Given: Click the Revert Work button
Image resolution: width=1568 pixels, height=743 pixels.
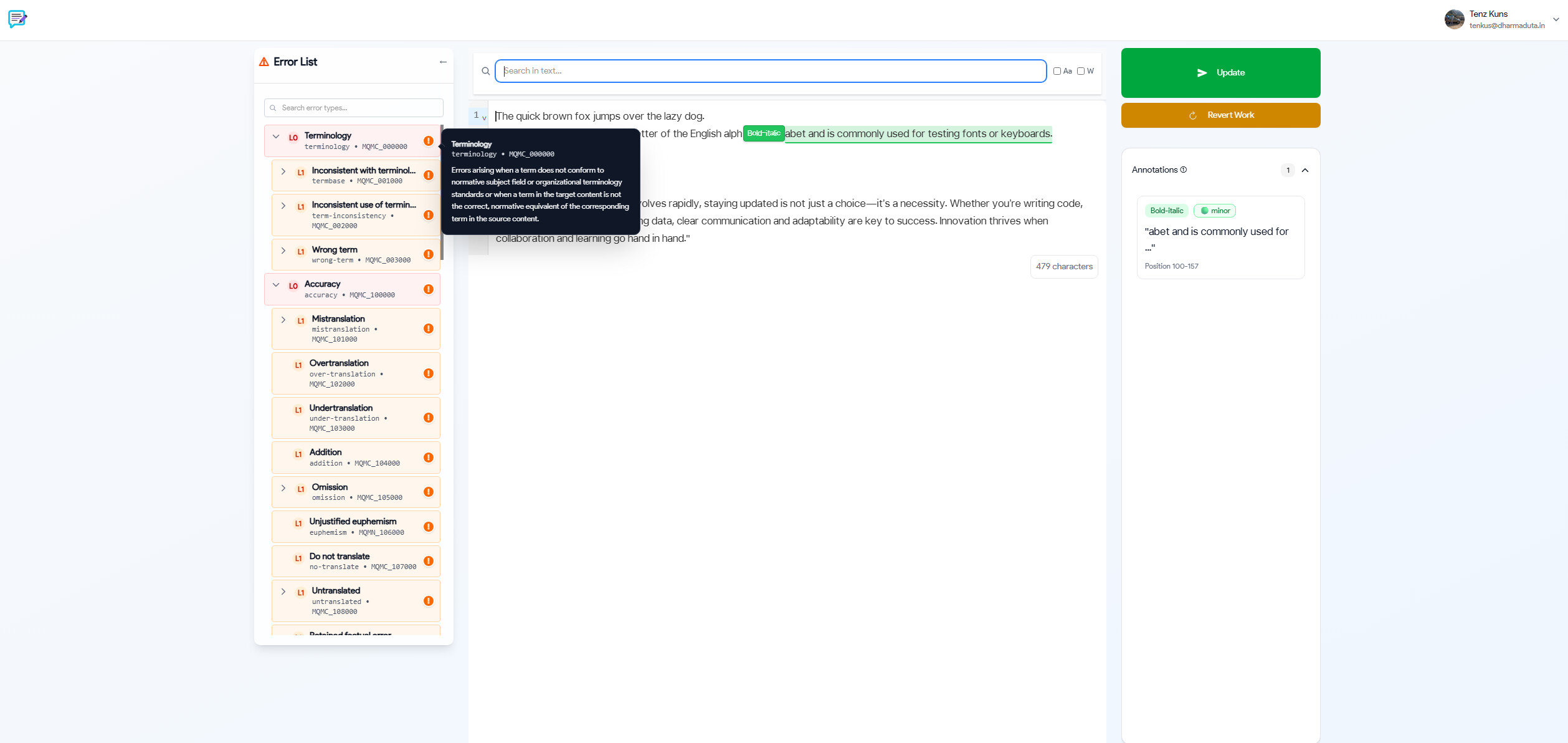Looking at the screenshot, I should [1220, 115].
